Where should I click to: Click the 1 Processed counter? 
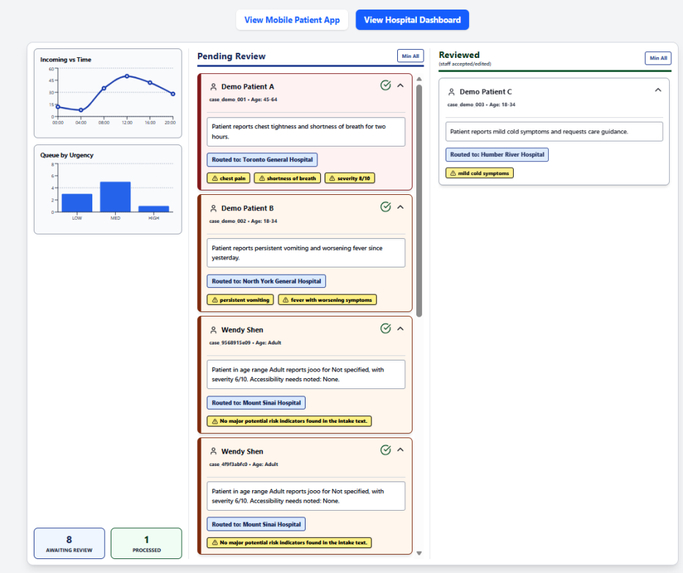(146, 543)
